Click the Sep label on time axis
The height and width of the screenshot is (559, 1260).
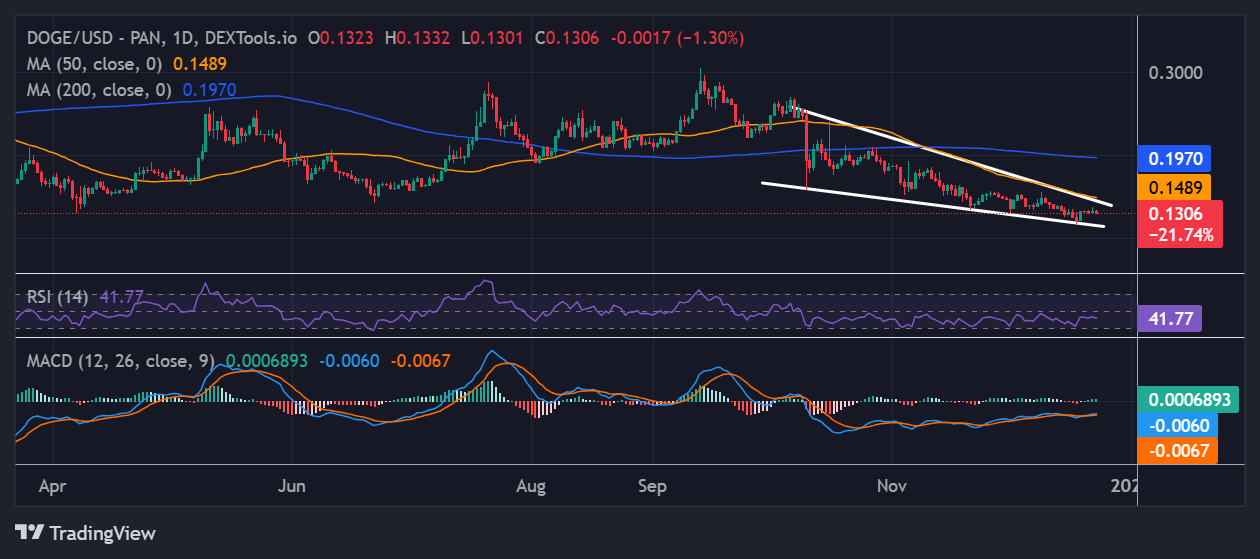pos(652,486)
